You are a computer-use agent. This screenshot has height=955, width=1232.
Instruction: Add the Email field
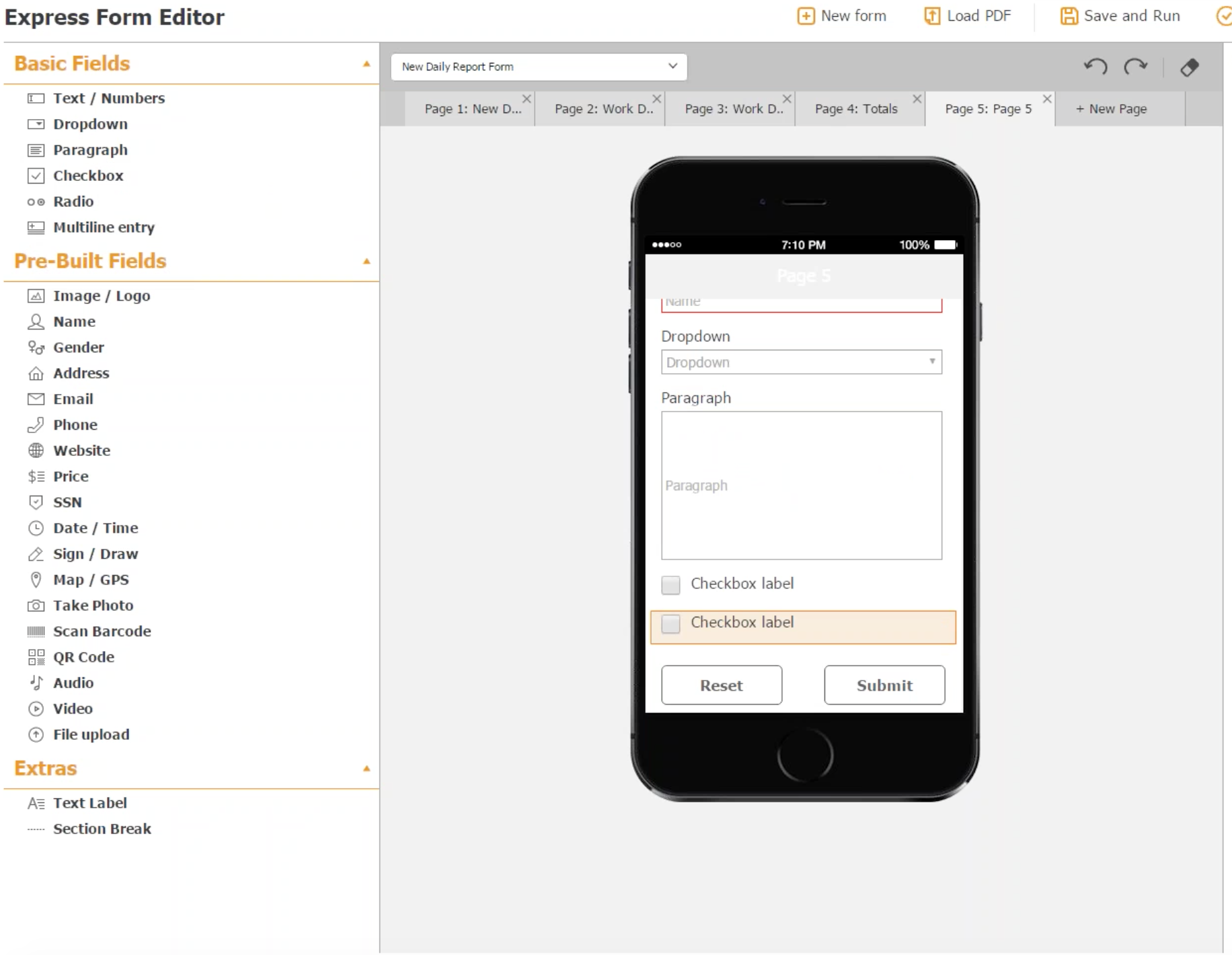point(73,399)
